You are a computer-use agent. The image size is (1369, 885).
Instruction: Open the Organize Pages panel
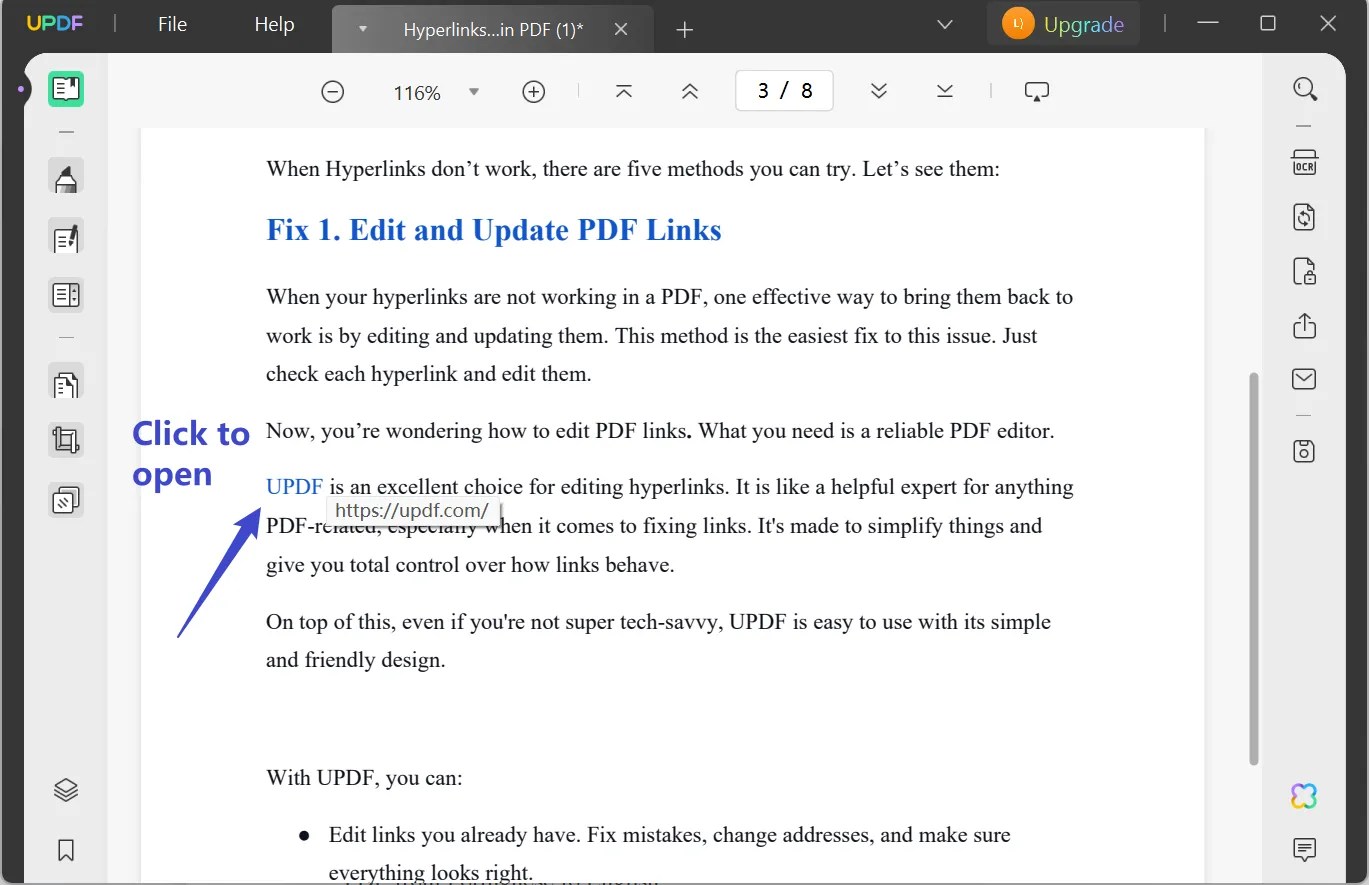click(66, 294)
